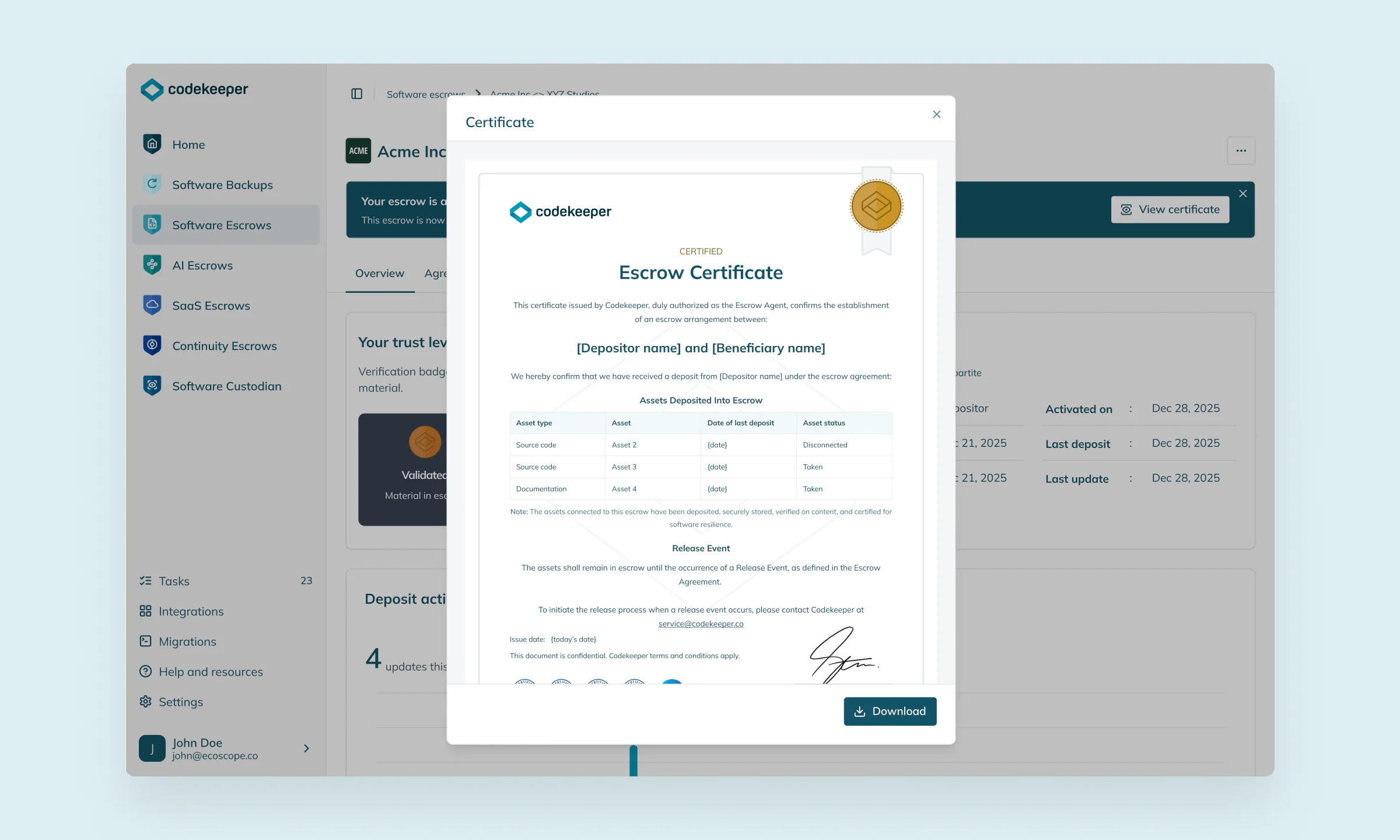This screenshot has width=1400, height=840.
Task: Select the Software Escrows sidebar icon
Action: 152,225
